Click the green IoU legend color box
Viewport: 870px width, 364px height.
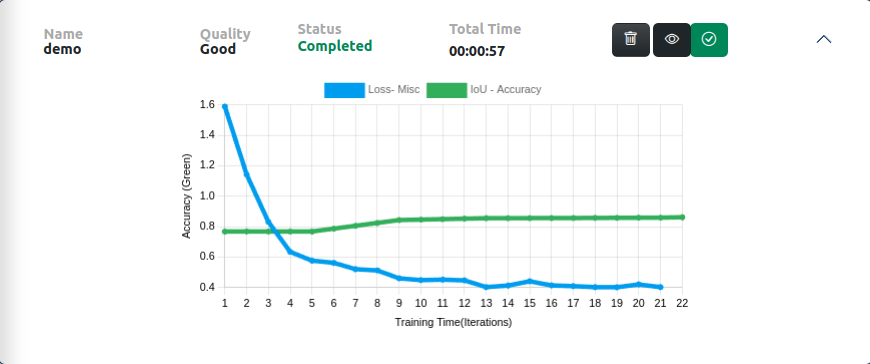tap(447, 90)
